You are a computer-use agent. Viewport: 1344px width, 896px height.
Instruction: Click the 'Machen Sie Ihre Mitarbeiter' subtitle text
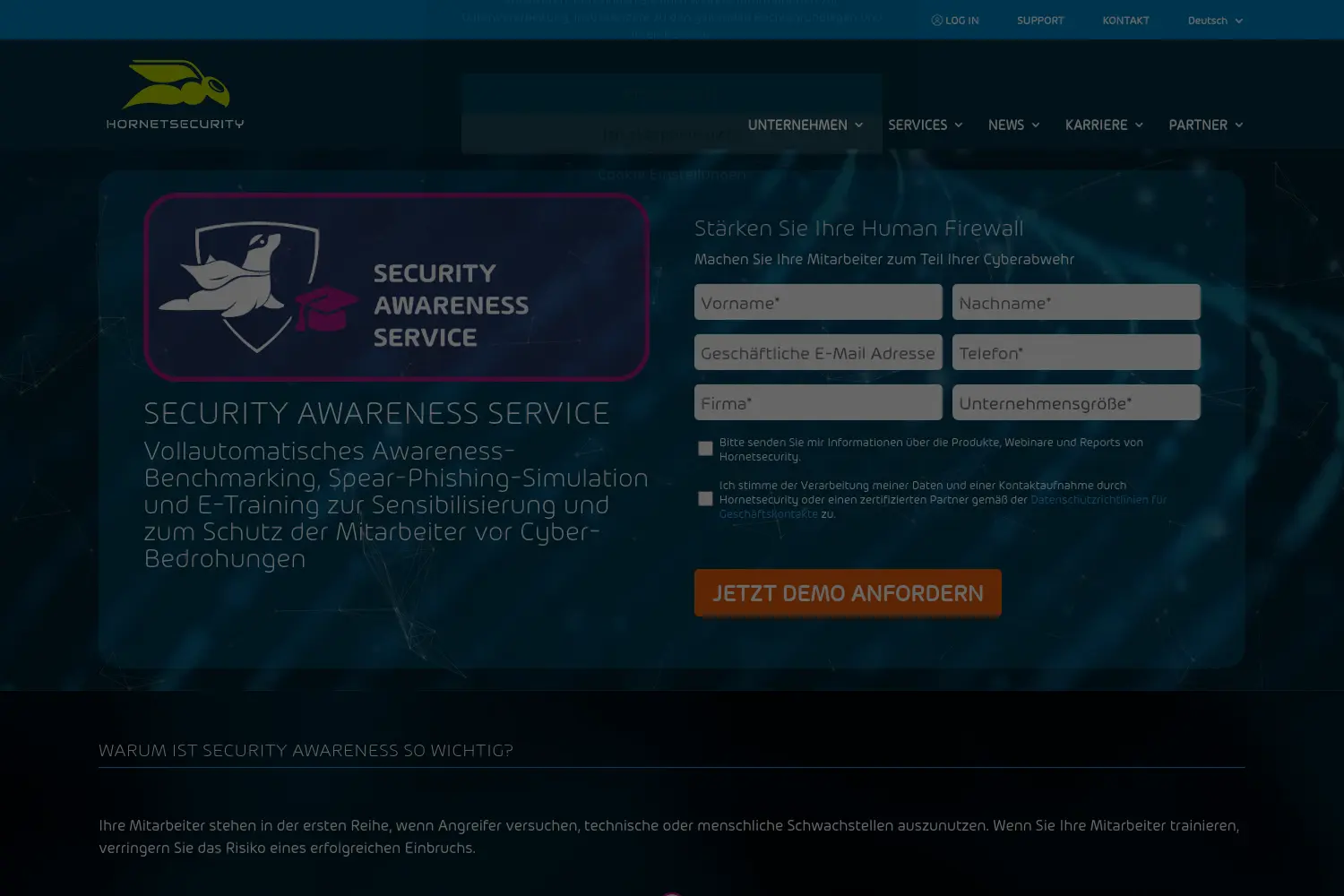click(x=884, y=260)
